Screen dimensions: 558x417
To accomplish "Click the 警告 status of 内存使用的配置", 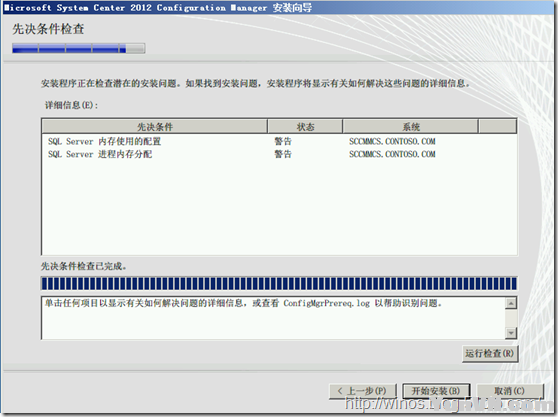I will point(283,141).
